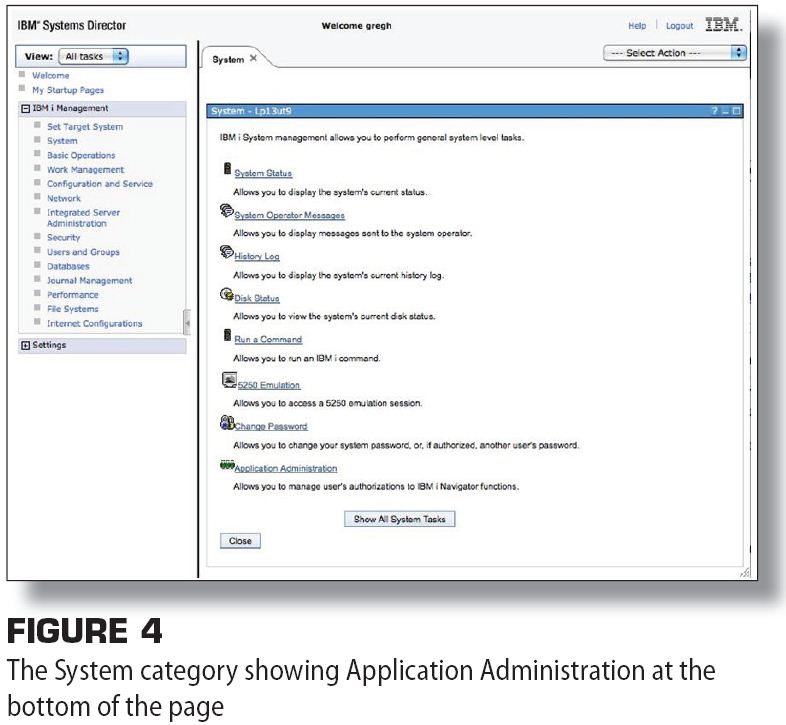This screenshot has height=725, width=786.
Task: Switch to the System tab
Action: coord(228,59)
